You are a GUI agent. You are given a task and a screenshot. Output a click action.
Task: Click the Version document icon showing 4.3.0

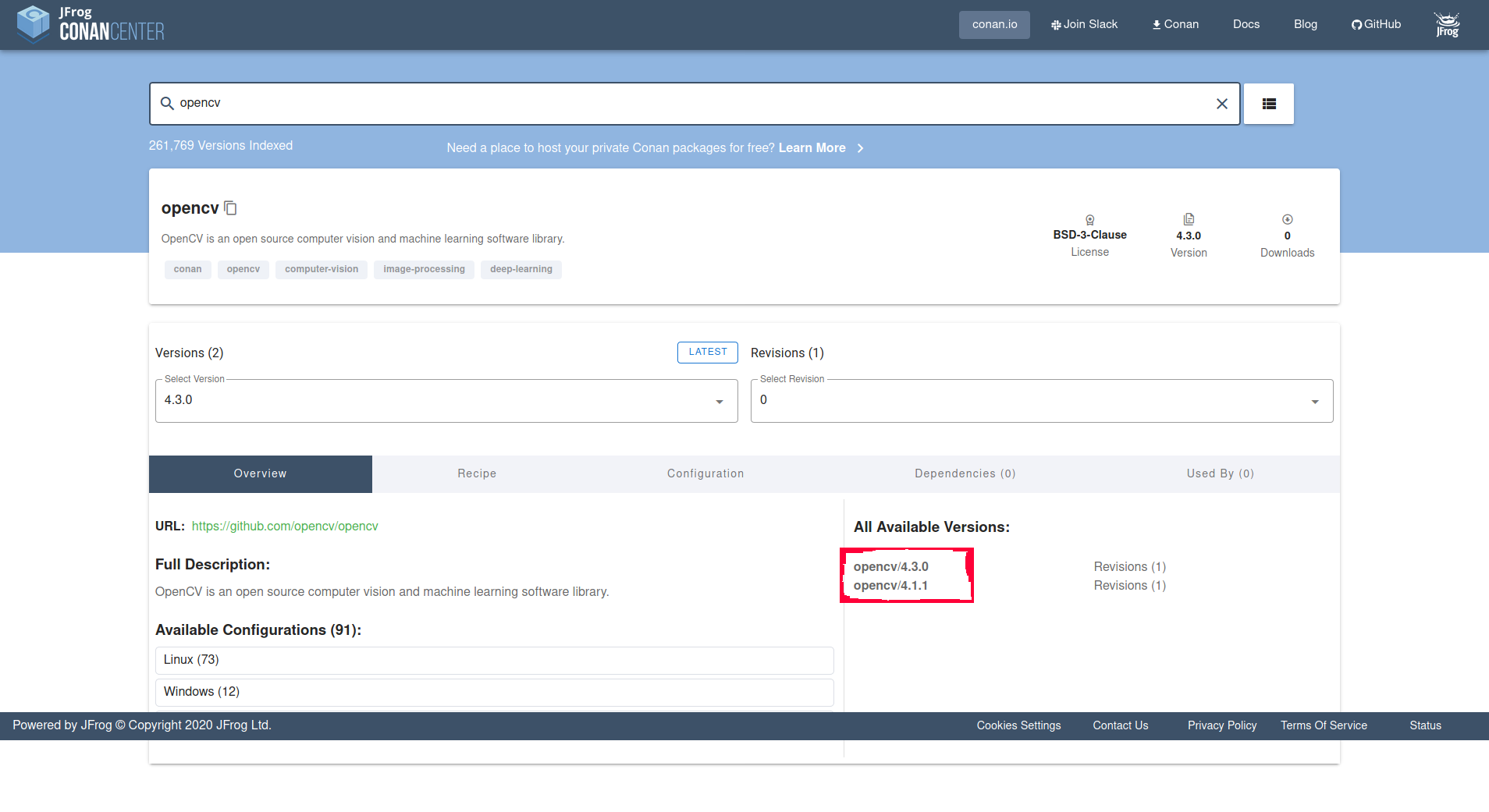tap(1188, 218)
